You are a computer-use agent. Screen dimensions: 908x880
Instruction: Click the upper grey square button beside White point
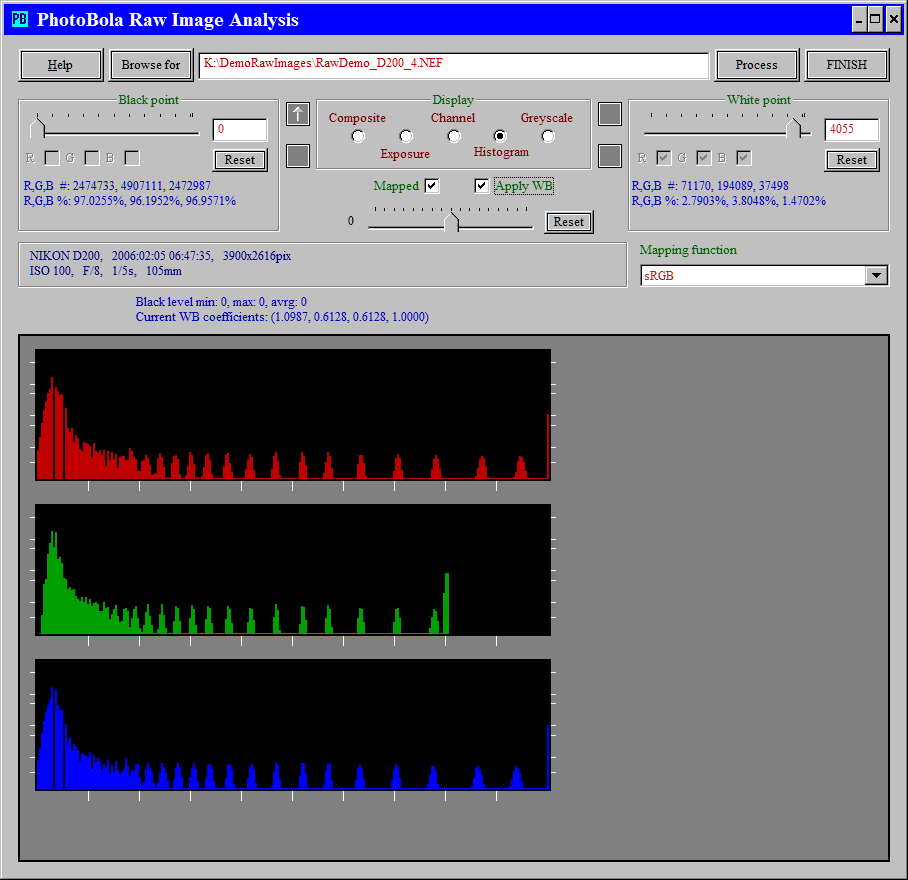coord(610,114)
